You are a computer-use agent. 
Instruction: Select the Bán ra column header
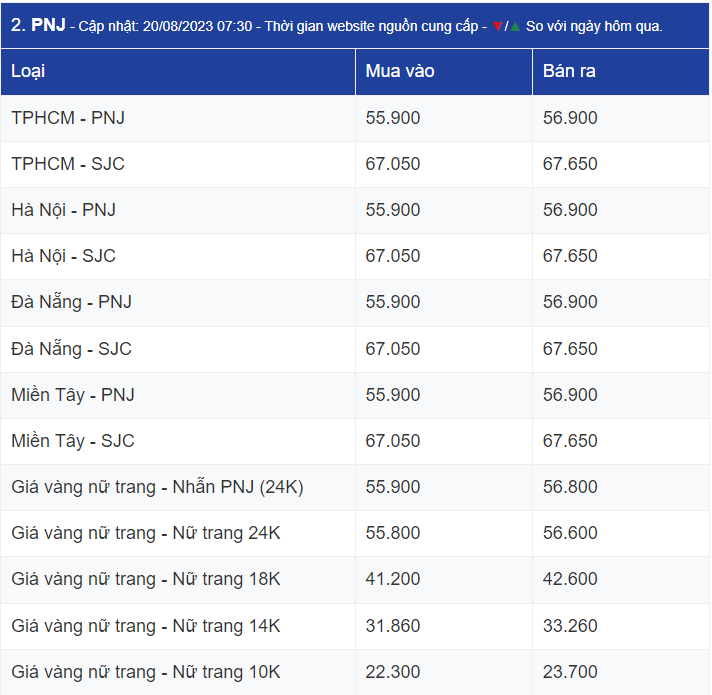tap(569, 71)
